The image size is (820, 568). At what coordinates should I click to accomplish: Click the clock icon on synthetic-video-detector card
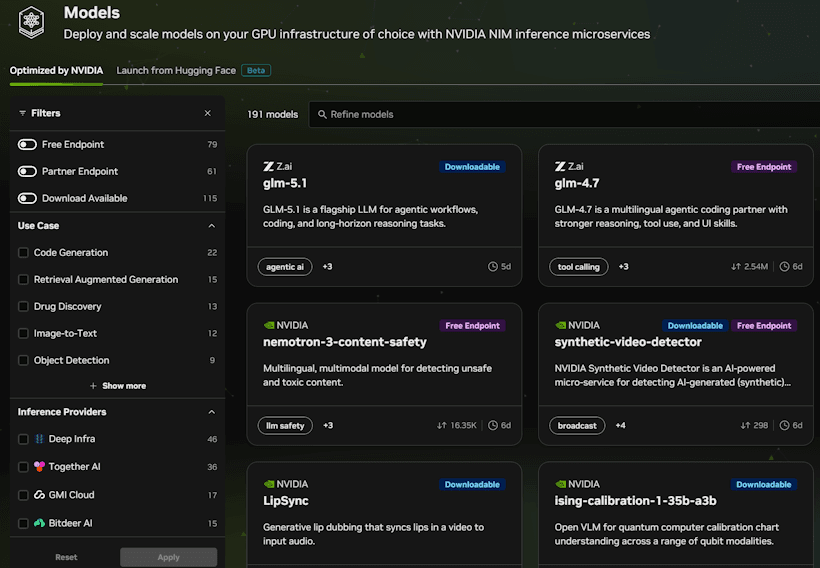[784, 426]
